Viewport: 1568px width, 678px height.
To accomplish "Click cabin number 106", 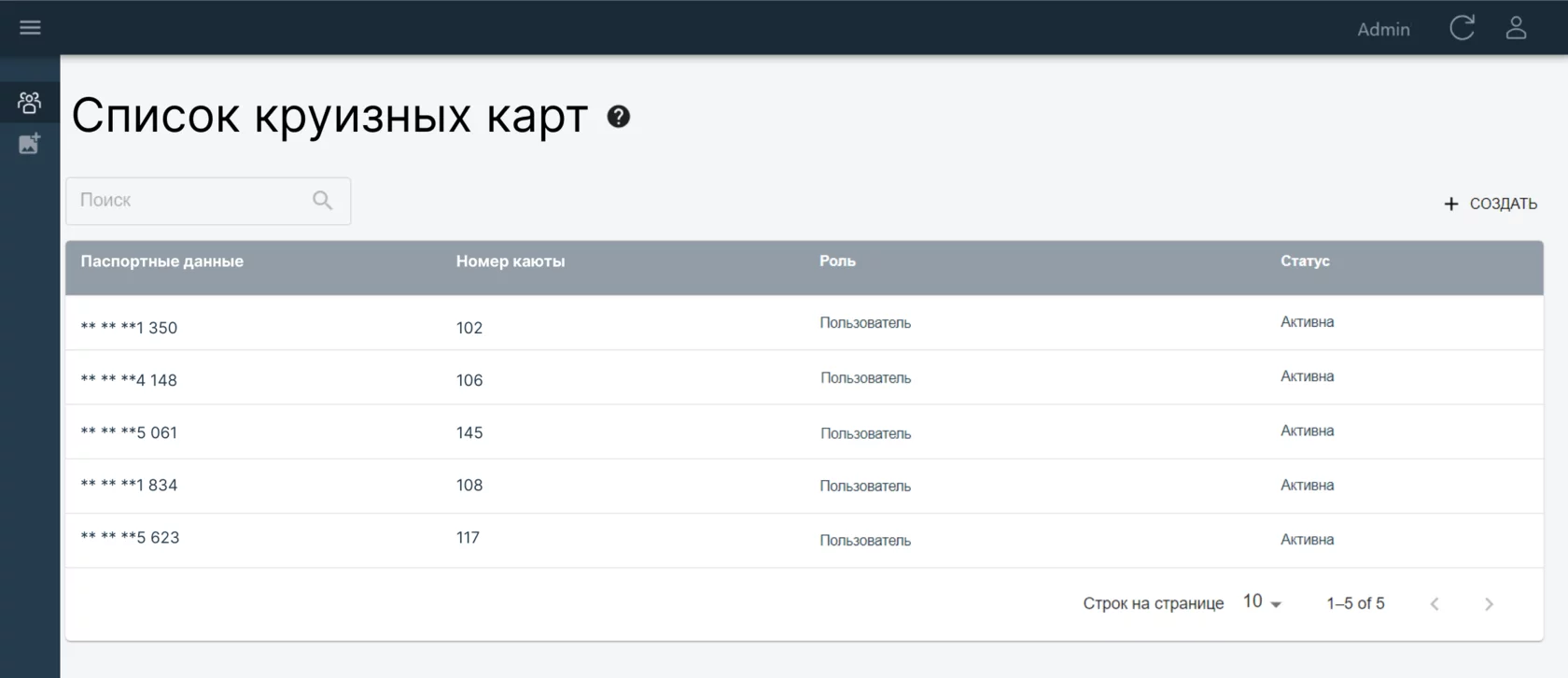I will (x=469, y=380).
